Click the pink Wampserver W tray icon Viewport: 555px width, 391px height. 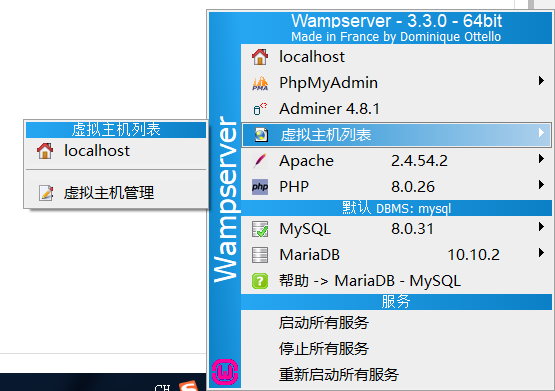click(x=225, y=372)
